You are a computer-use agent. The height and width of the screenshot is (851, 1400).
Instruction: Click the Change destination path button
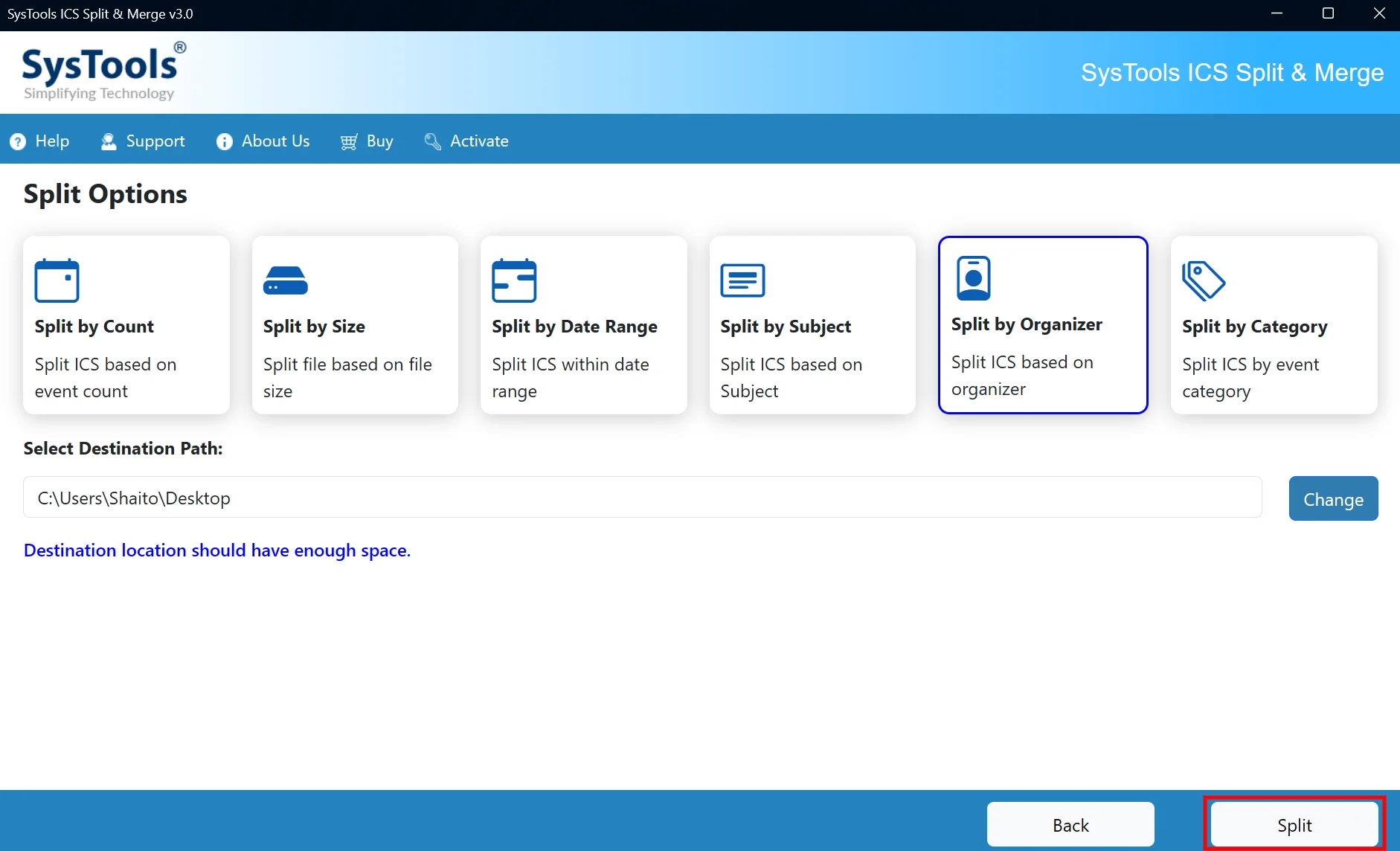[x=1333, y=498]
